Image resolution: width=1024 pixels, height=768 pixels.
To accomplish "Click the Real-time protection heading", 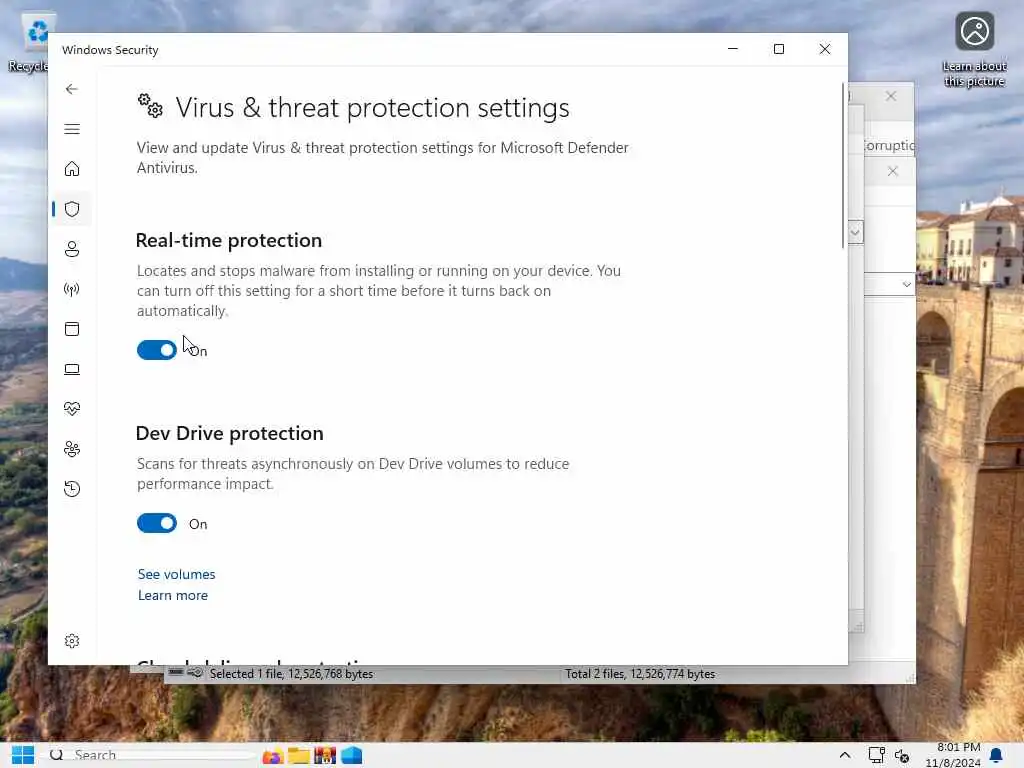I will pyautogui.click(x=229, y=240).
